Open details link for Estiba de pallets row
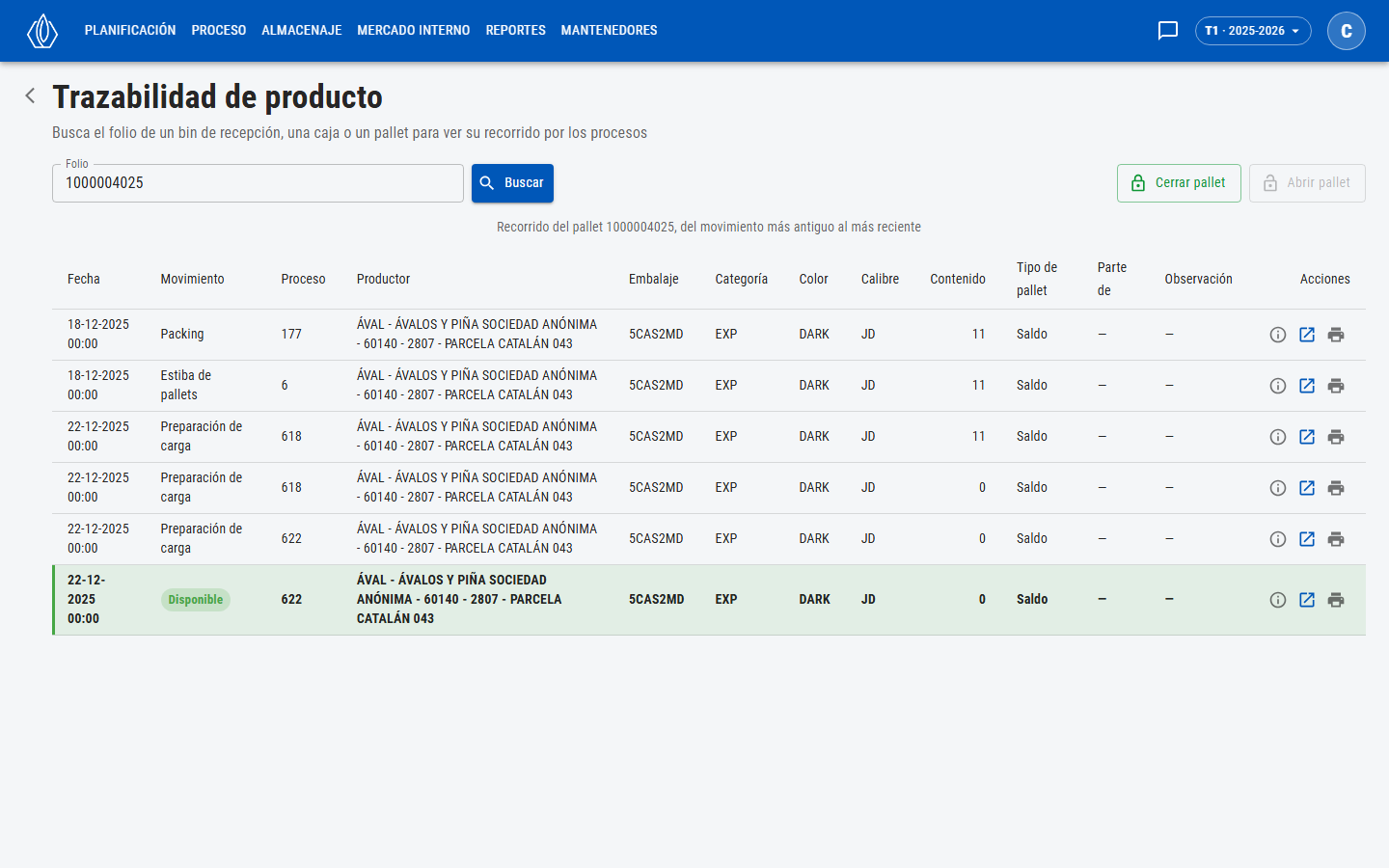Image resolution: width=1389 pixels, height=868 pixels. point(1307,386)
